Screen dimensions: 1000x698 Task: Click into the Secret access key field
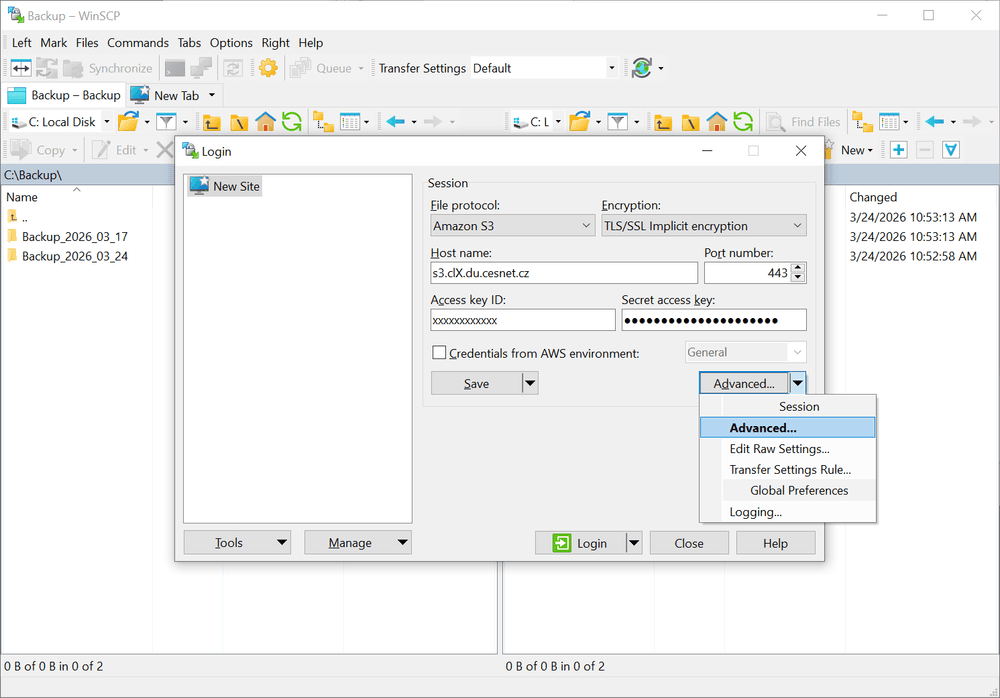click(x=714, y=320)
